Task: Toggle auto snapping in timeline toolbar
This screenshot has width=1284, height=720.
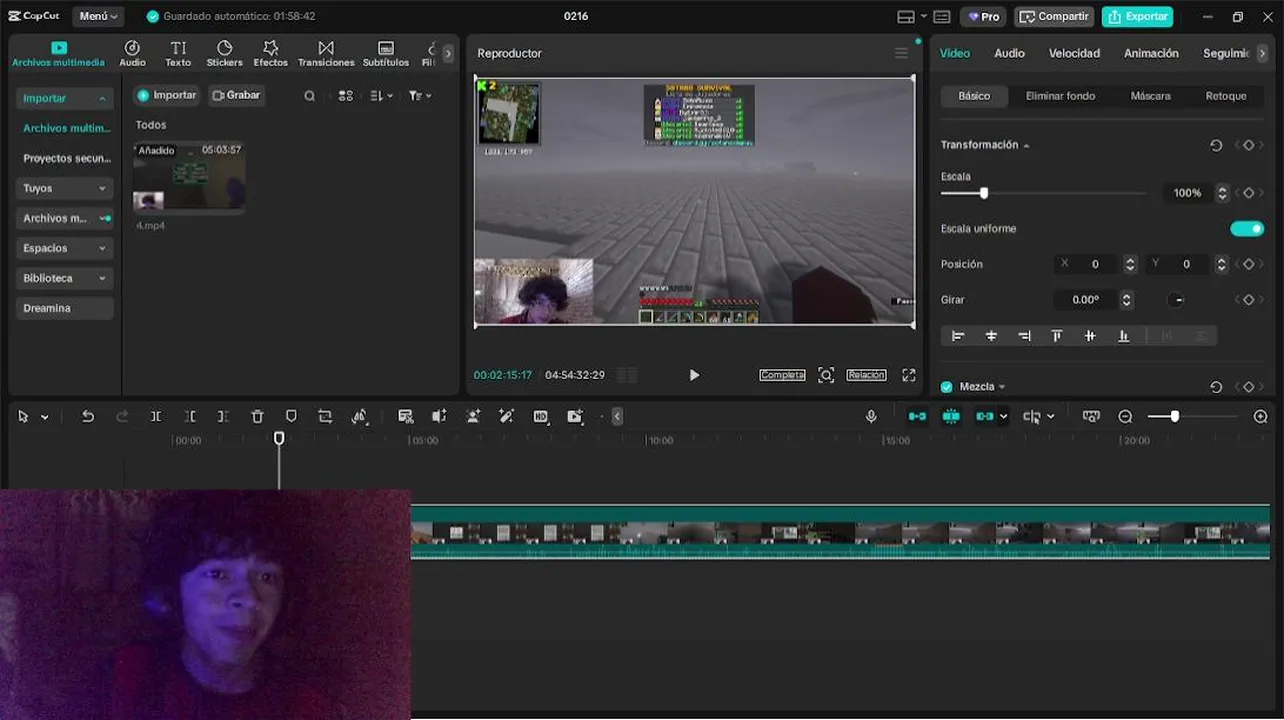Action: pos(951,417)
